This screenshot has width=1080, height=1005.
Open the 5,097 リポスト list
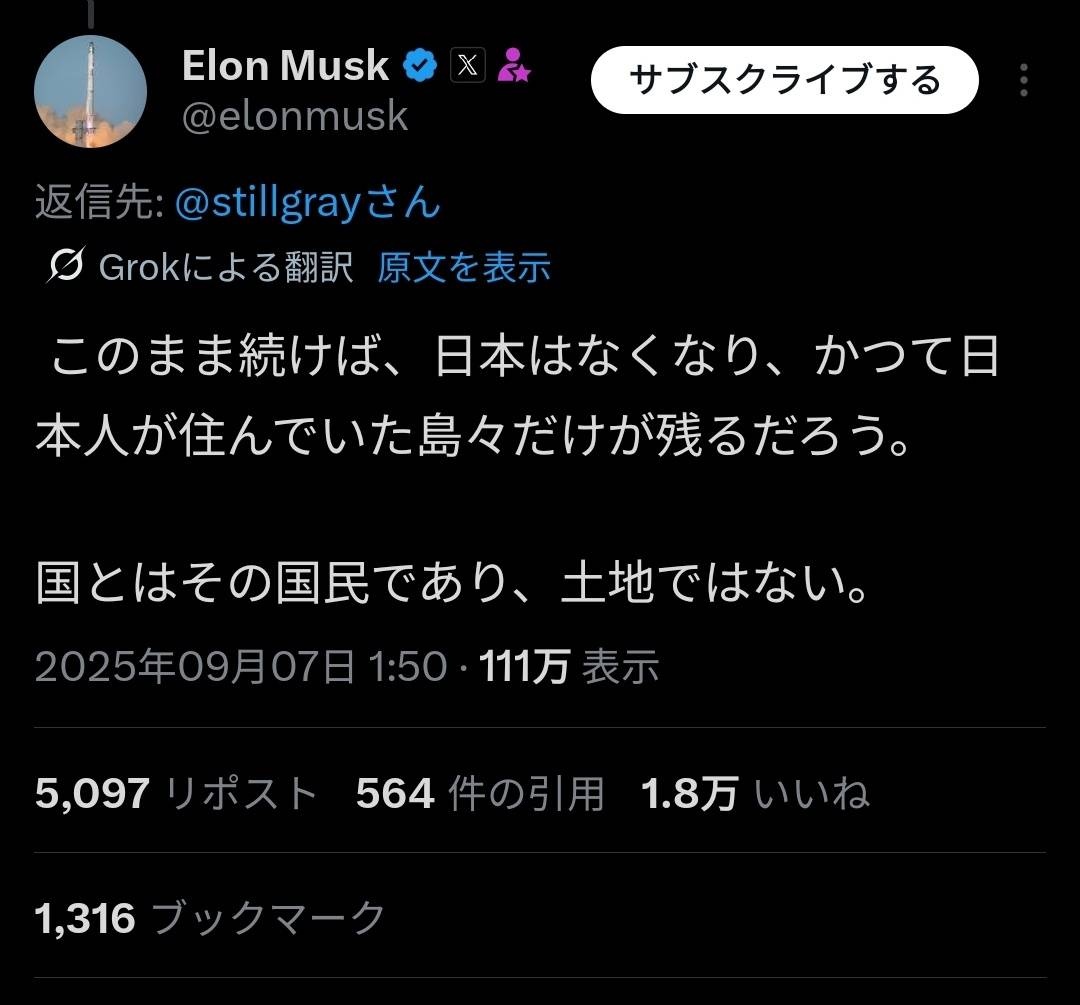click(176, 794)
